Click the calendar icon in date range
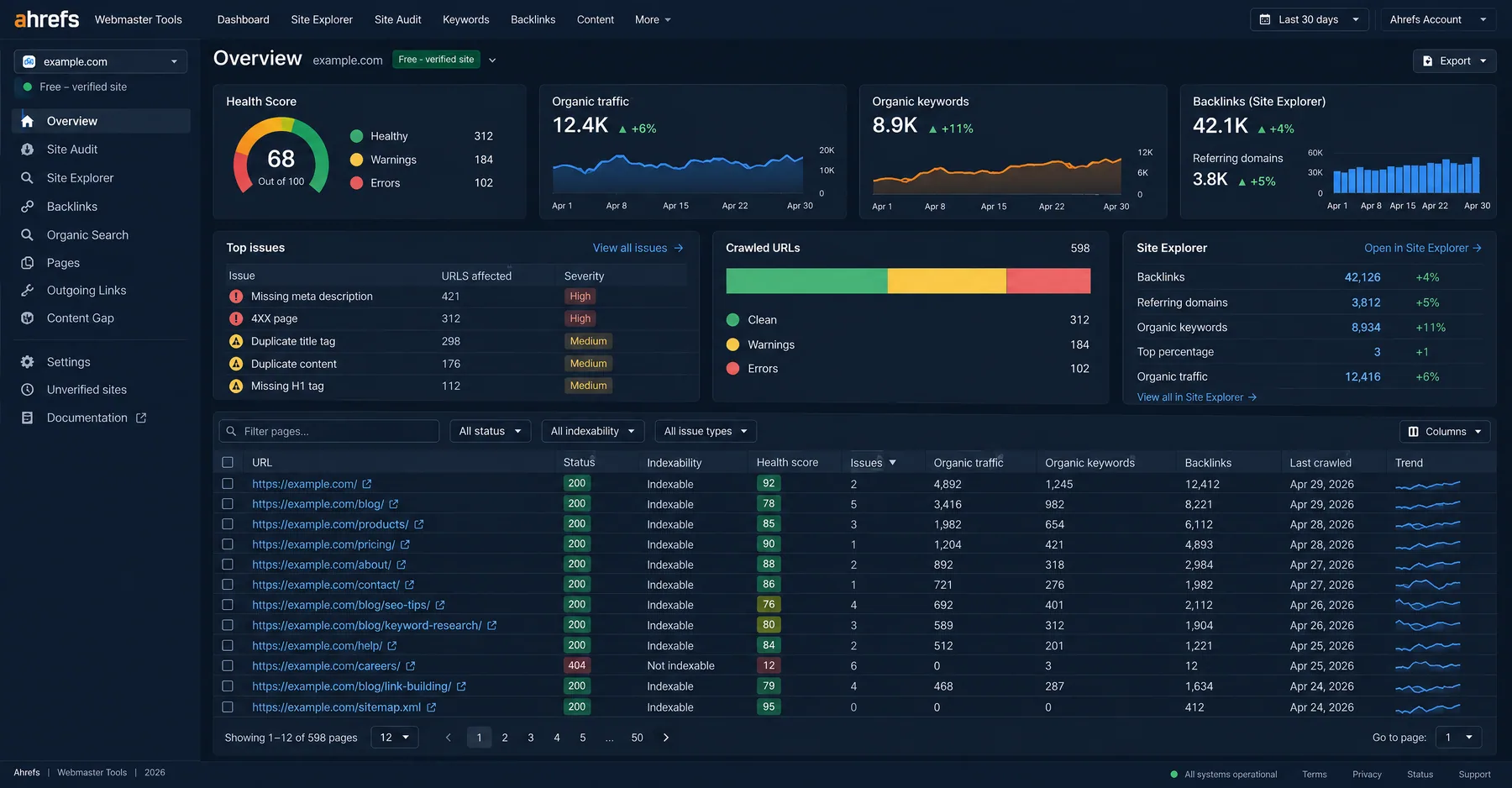This screenshot has width=1512, height=788. [1265, 19]
